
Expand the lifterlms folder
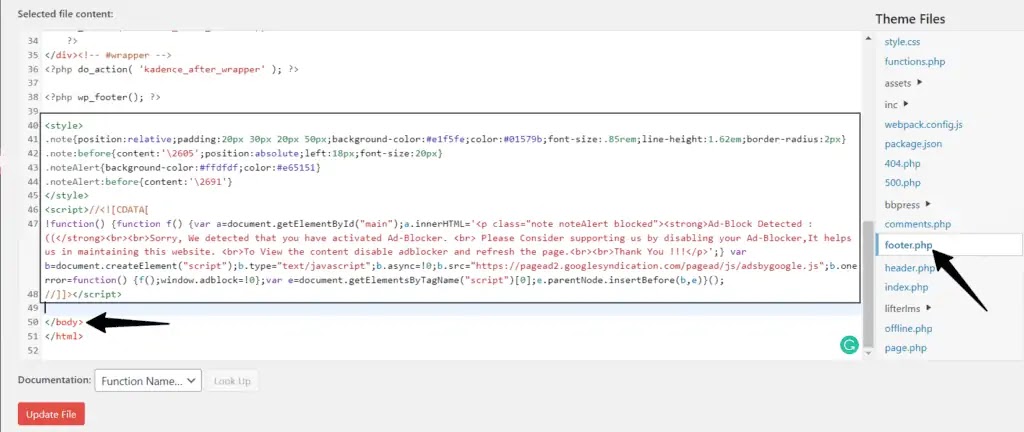point(907,308)
